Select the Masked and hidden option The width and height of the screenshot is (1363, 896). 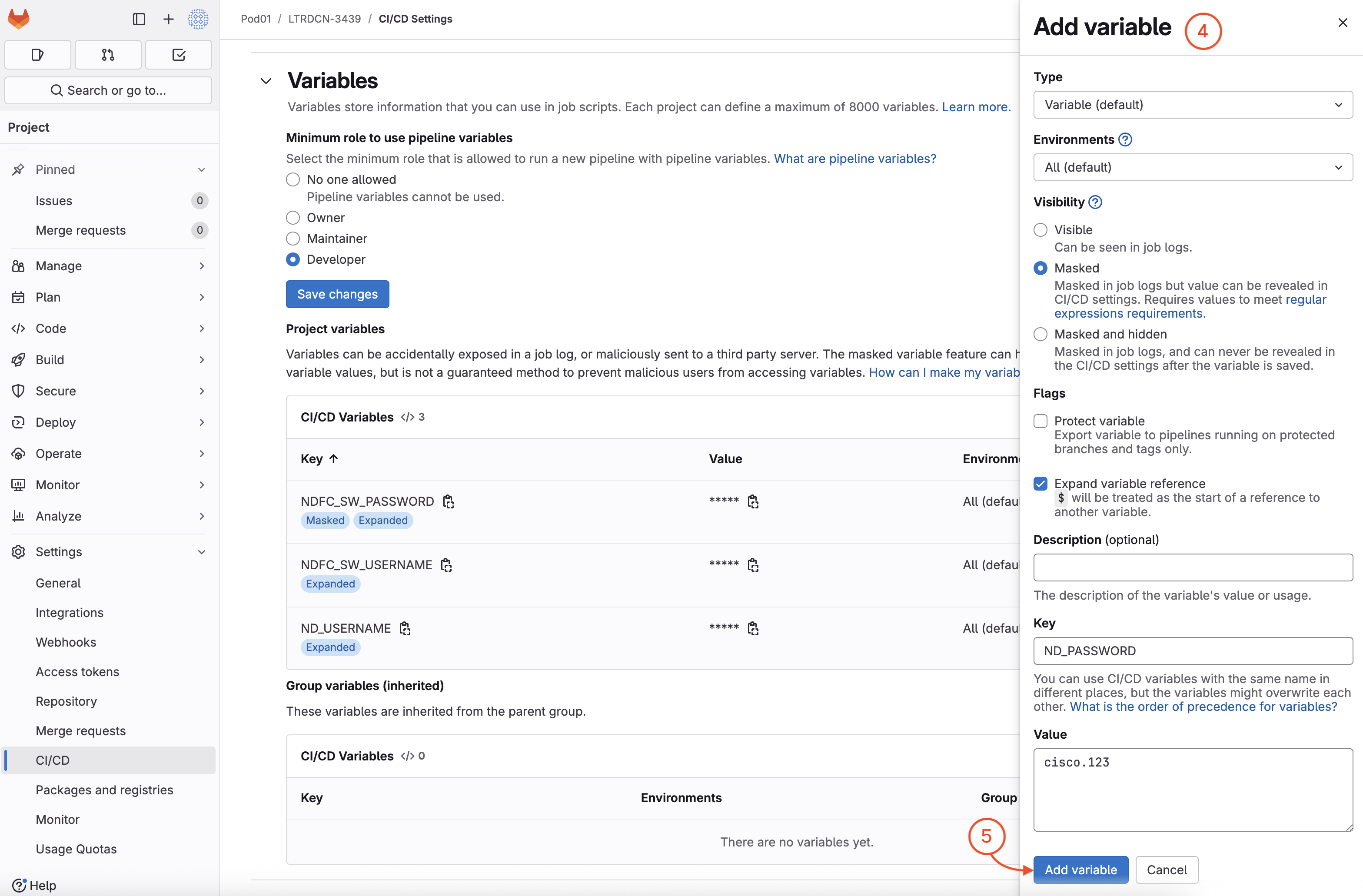[1041, 334]
